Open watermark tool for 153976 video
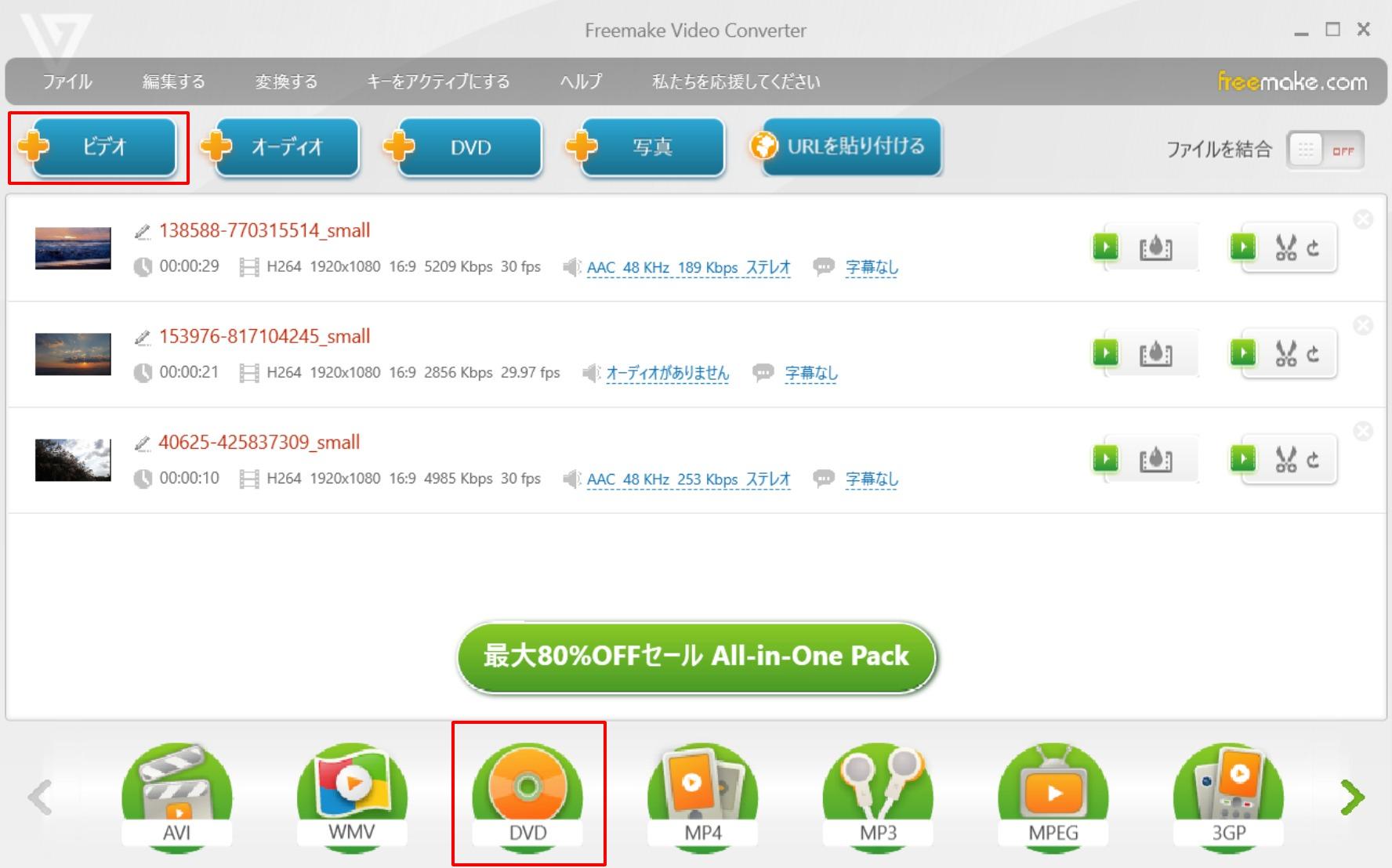This screenshot has height=868, width=1392. pyautogui.click(x=1156, y=354)
